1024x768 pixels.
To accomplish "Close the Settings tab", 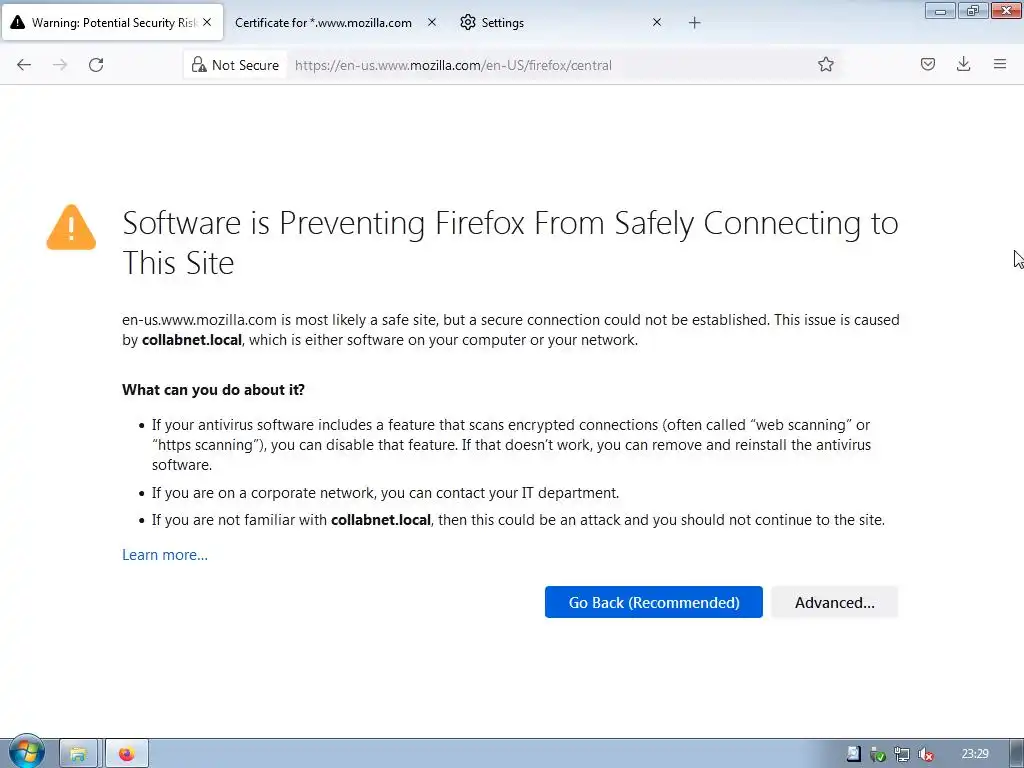I will click(657, 22).
